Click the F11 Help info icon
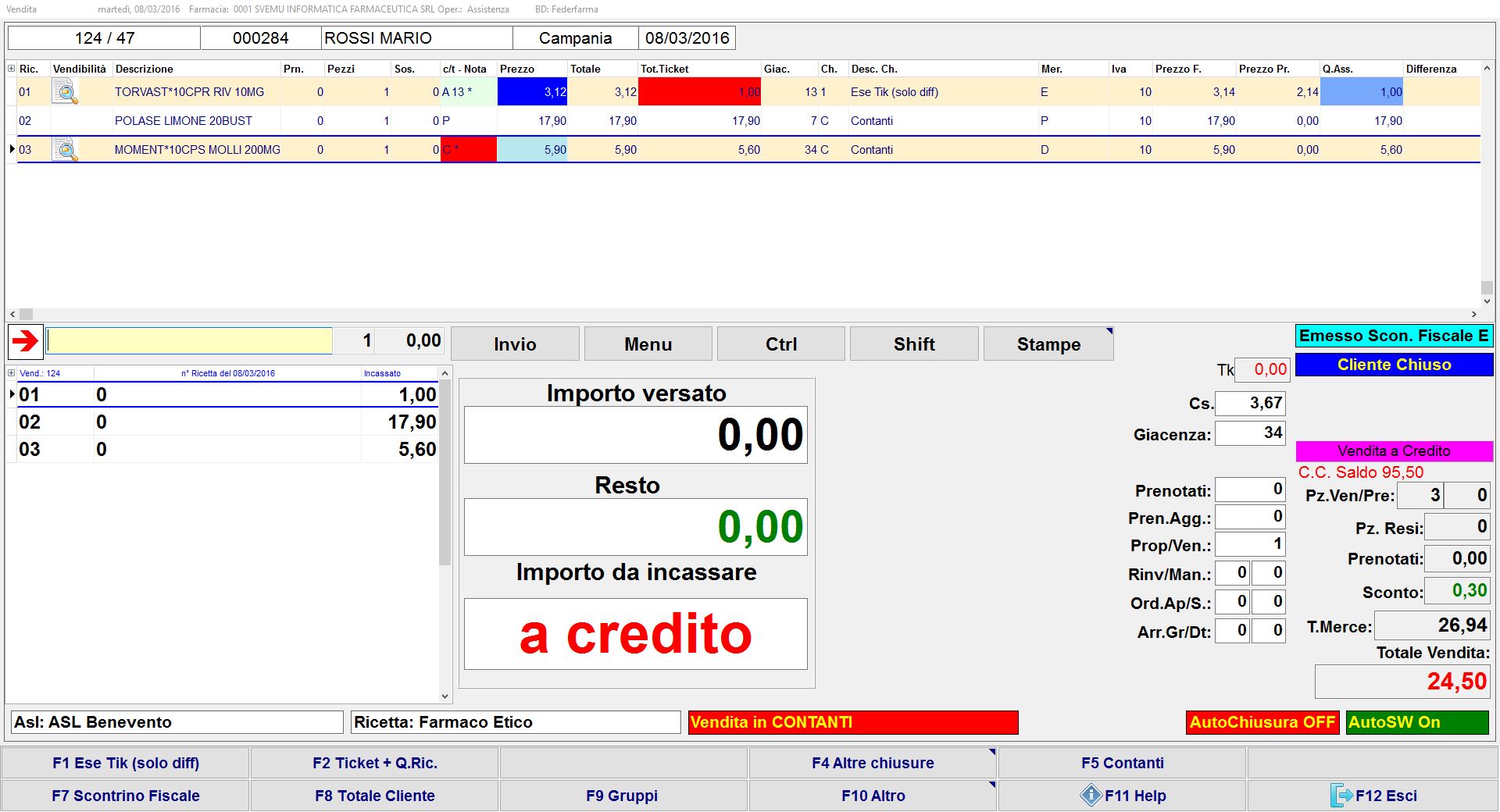The height and width of the screenshot is (812, 1500). pyautogui.click(x=1091, y=796)
